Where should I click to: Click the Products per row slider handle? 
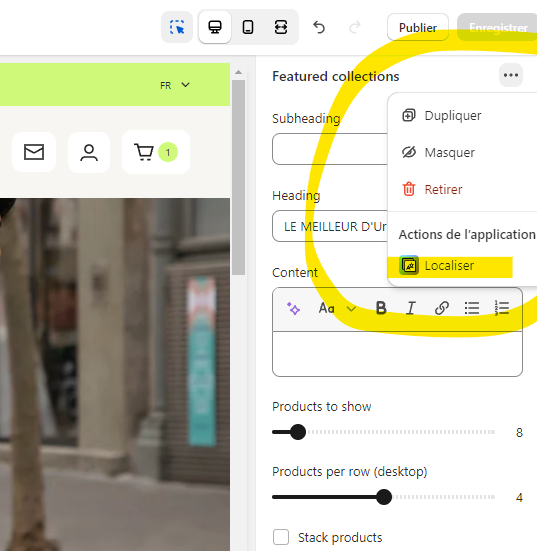point(384,497)
